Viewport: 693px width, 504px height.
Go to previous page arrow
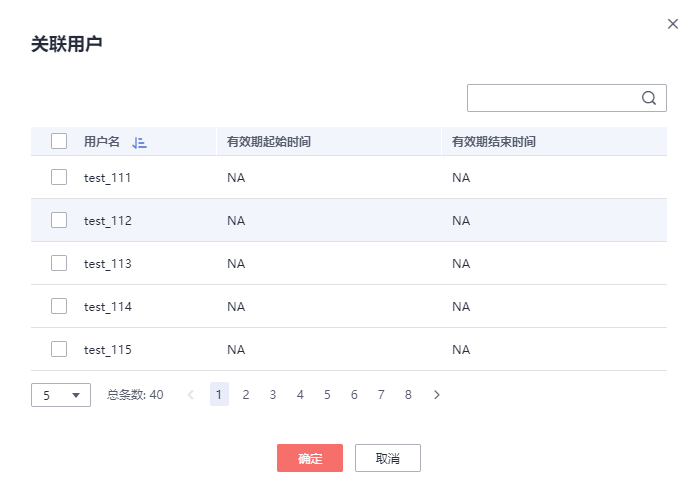(191, 395)
